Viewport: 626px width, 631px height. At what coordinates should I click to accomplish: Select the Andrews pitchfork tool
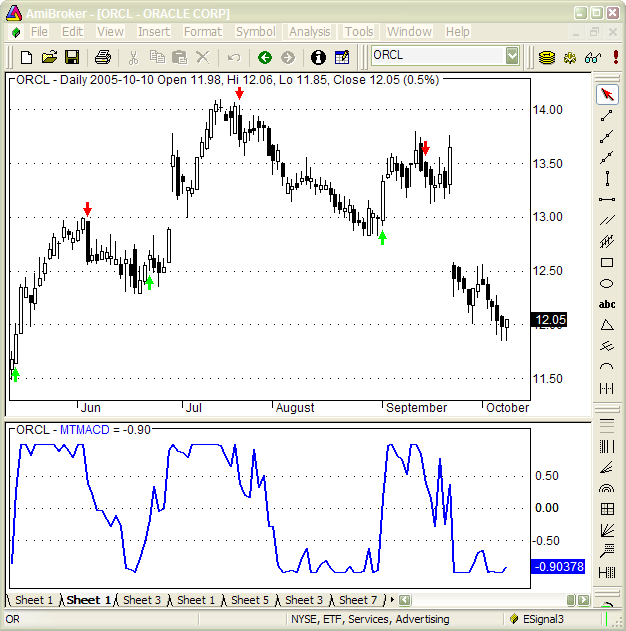point(607,346)
